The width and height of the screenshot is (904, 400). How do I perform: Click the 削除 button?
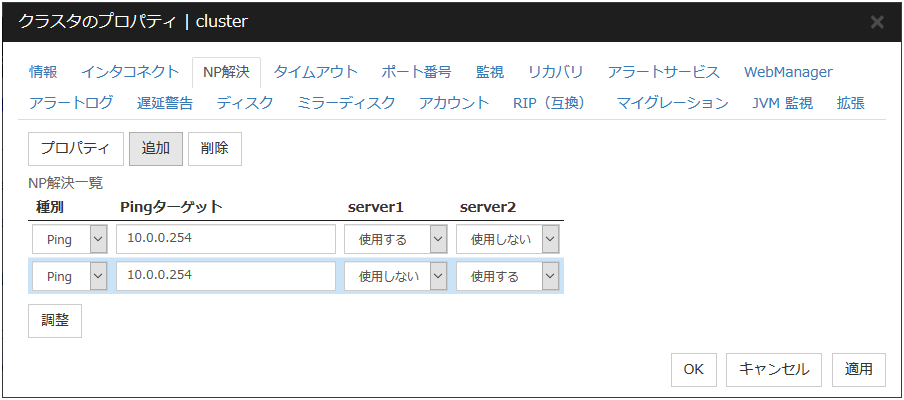214,148
